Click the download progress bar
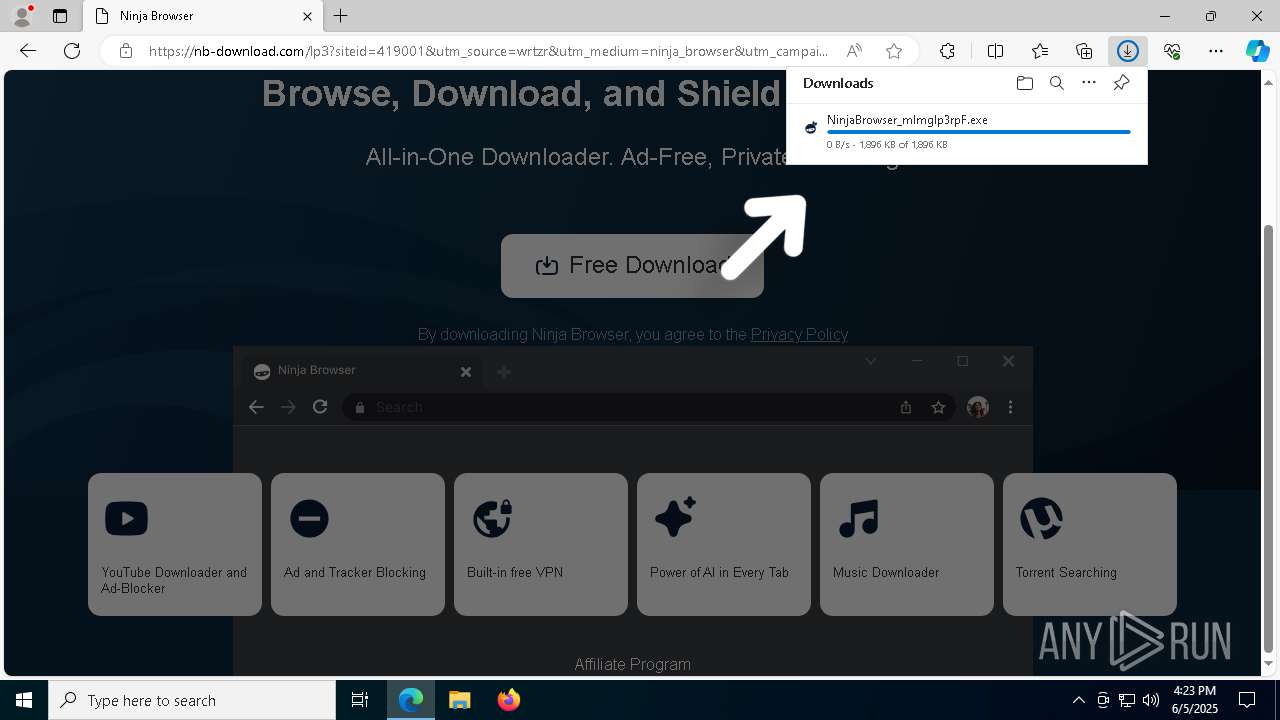1280x720 pixels. pyautogui.click(x=978, y=132)
